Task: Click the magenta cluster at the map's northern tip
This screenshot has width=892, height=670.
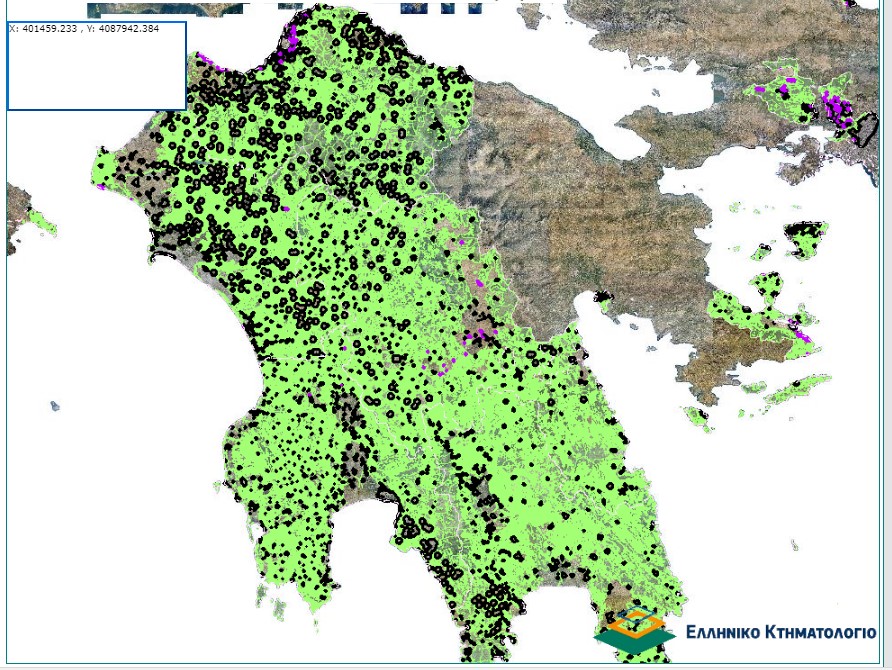Action: [293, 40]
